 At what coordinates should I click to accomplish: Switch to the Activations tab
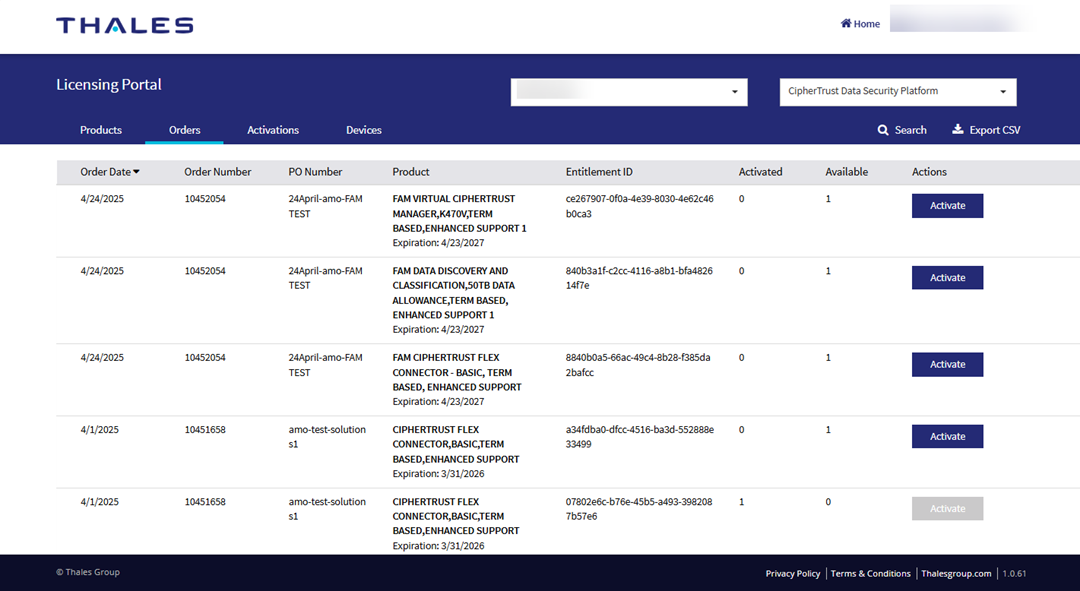coord(272,129)
